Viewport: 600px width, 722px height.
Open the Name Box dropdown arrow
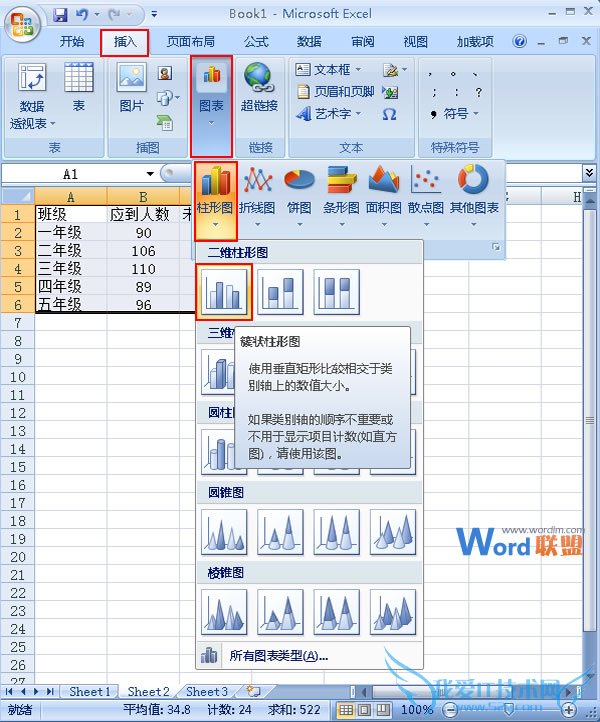point(150,174)
